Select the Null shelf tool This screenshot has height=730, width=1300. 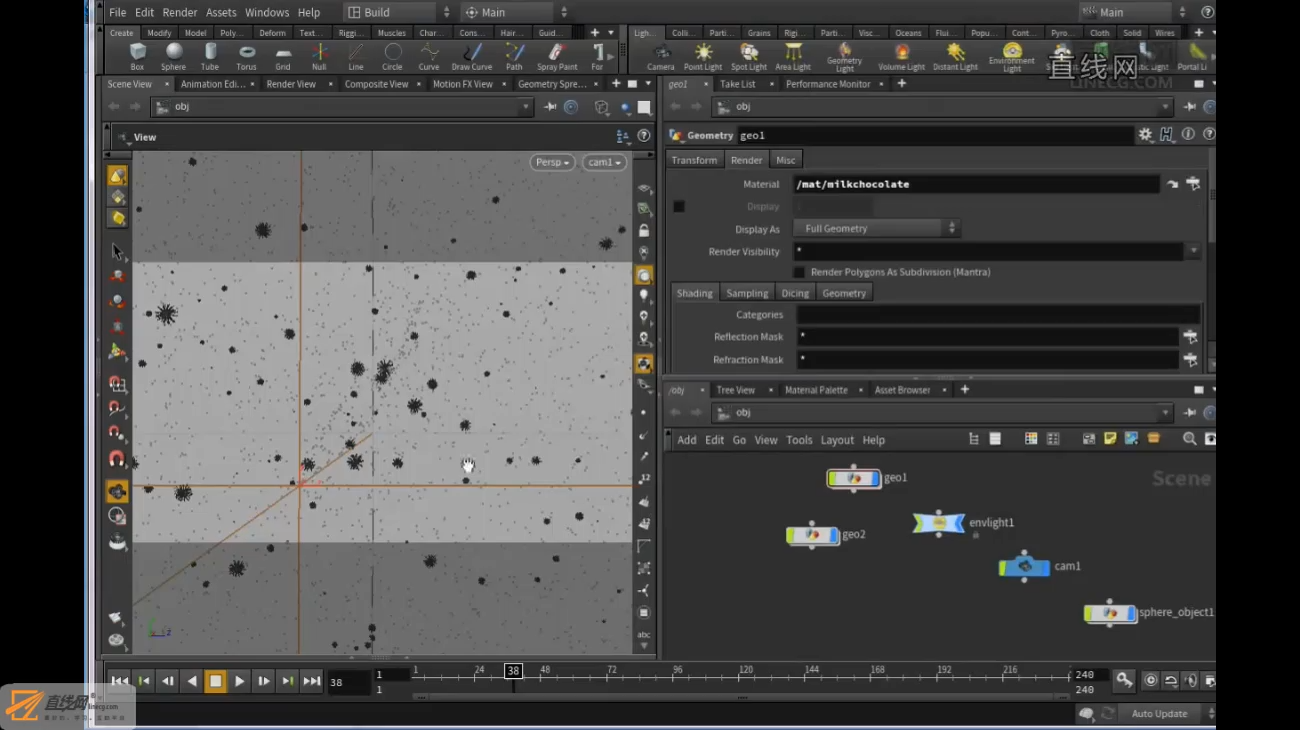(x=319, y=56)
